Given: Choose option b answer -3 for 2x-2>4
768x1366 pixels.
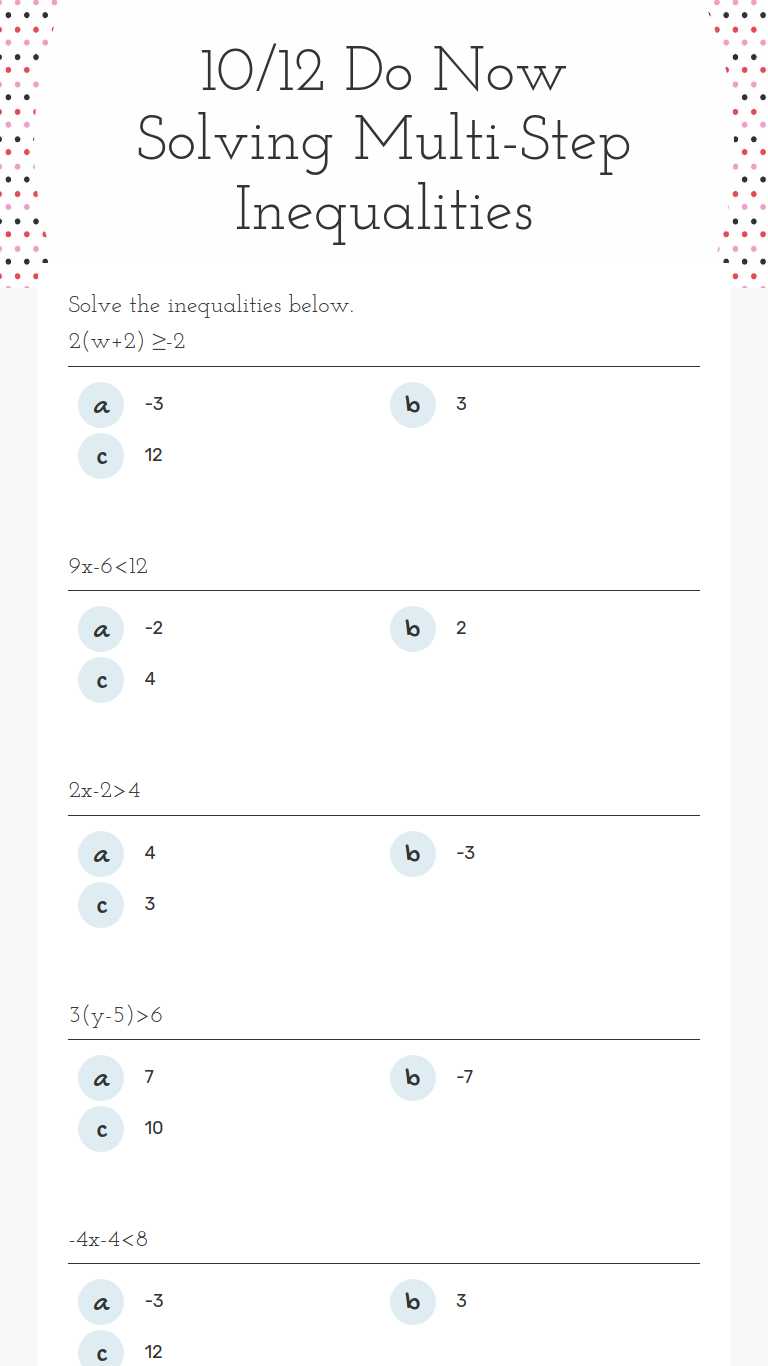Looking at the screenshot, I should pos(413,854).
